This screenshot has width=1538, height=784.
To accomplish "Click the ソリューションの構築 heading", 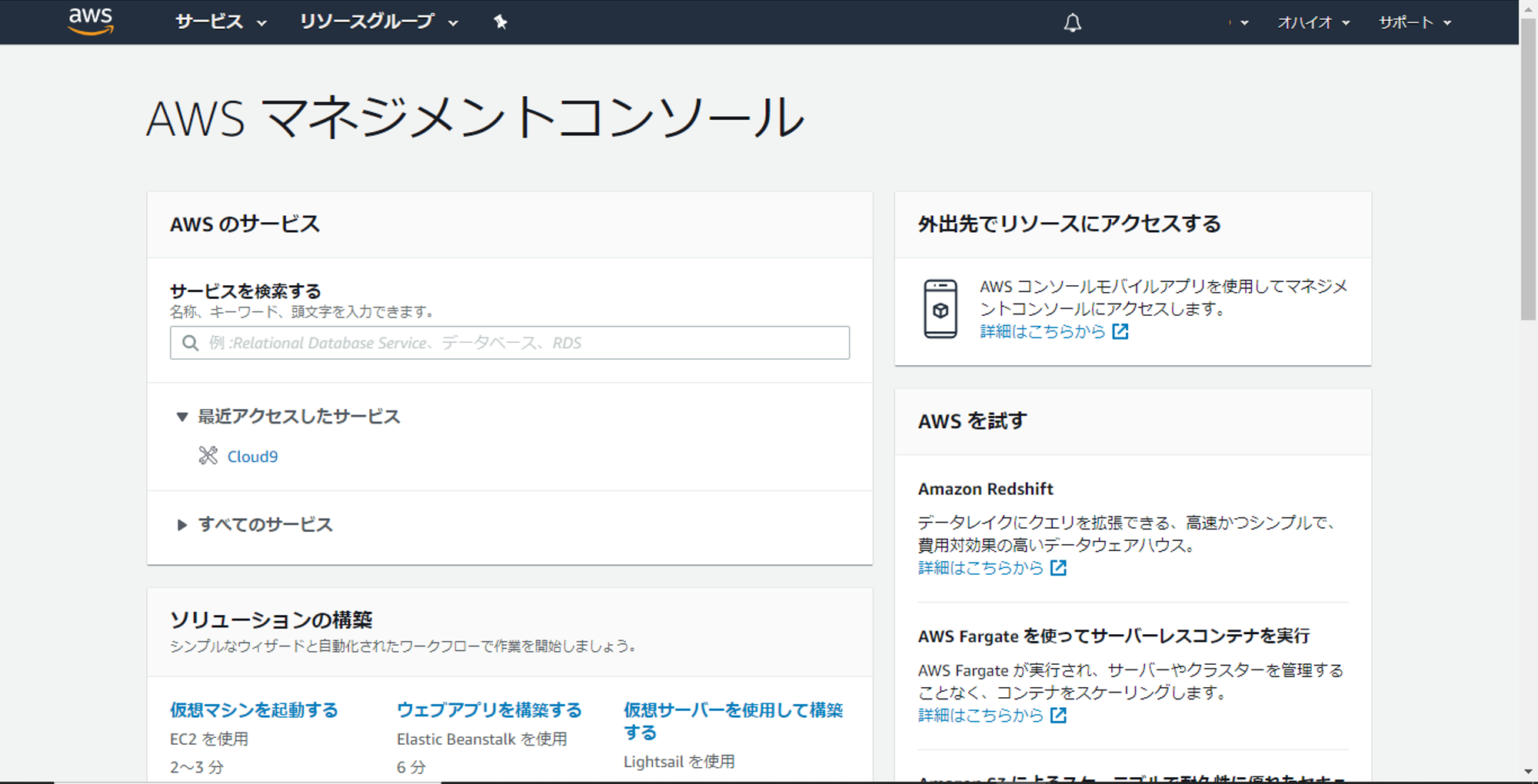I will 271,620.
